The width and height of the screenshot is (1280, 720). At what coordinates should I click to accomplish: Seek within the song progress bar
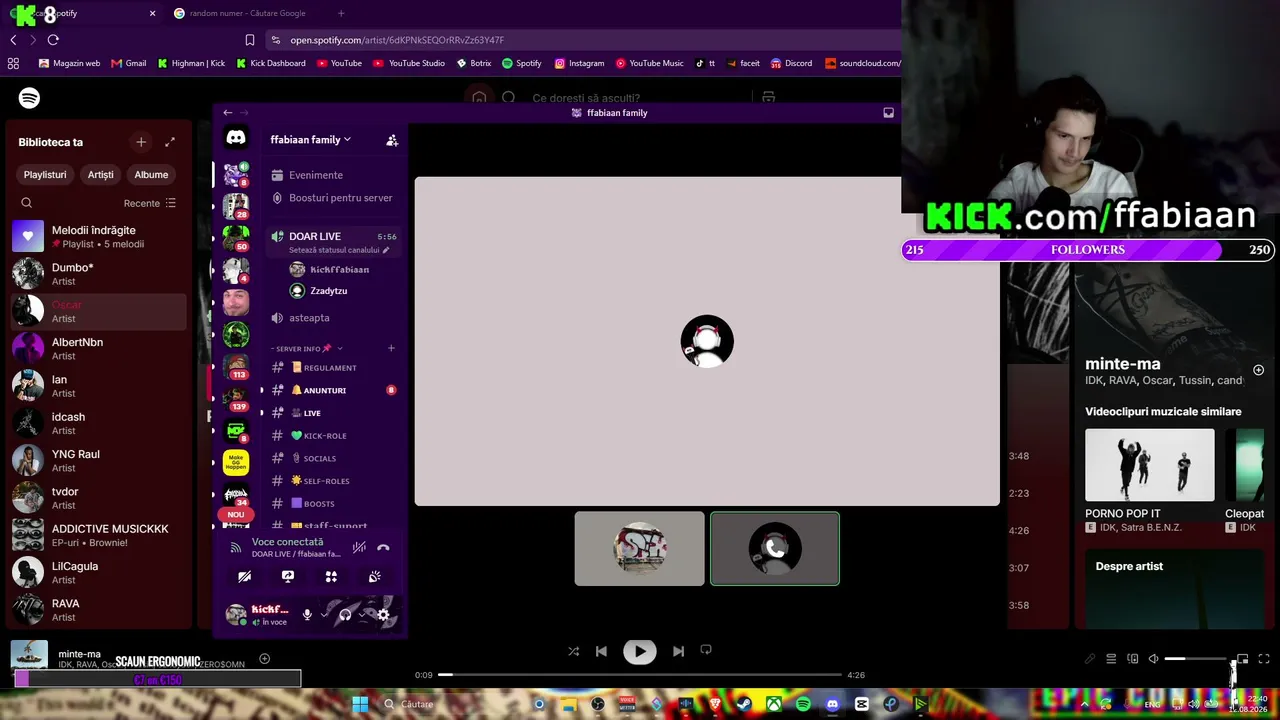pyautogui.click(x=640, y=675)
